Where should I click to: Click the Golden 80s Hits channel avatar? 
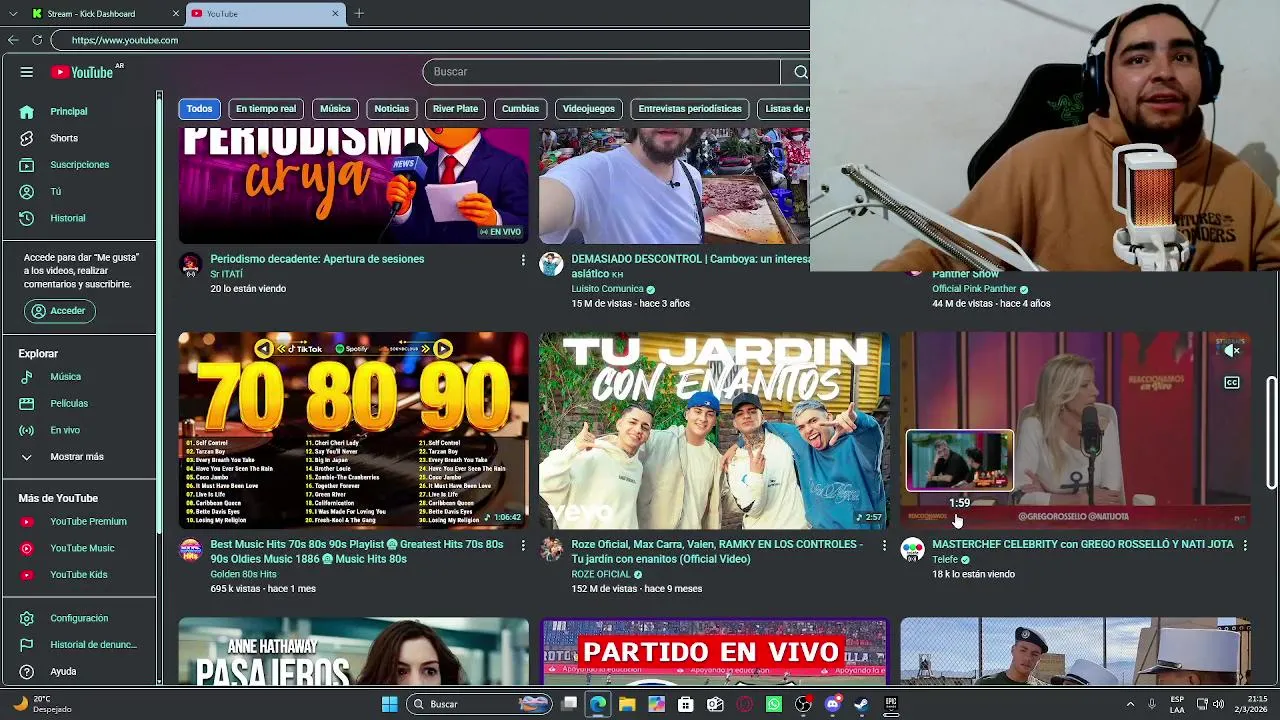coord(190,550)
